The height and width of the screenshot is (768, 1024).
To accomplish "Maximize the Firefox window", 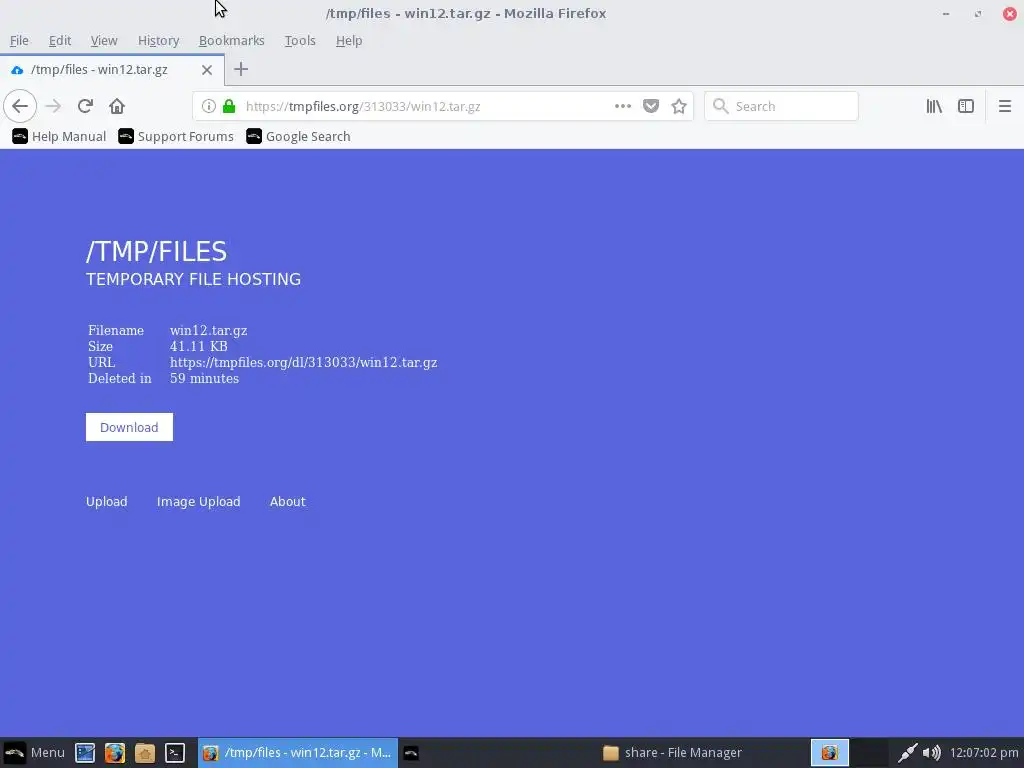I will pos(978,14).
